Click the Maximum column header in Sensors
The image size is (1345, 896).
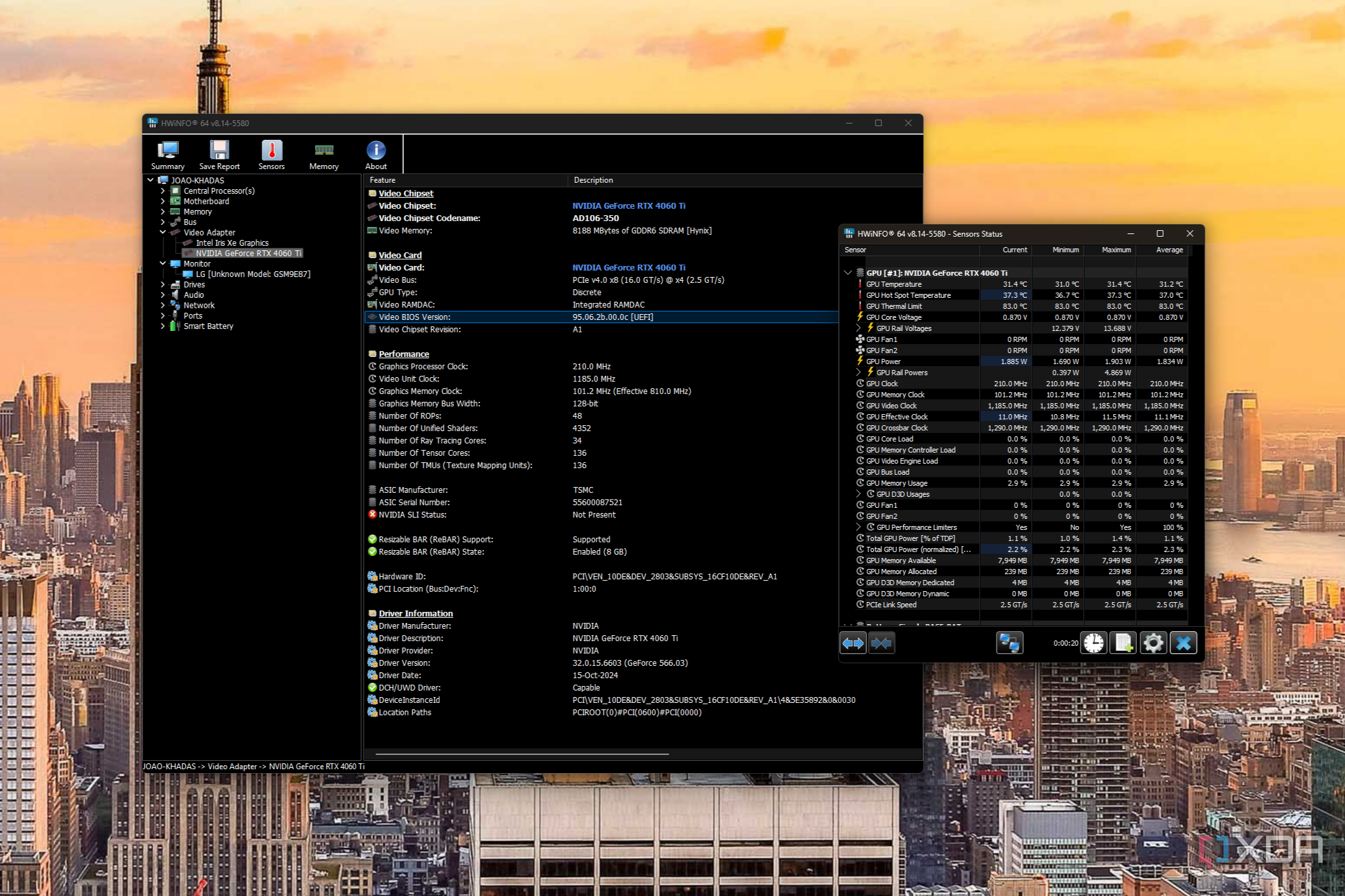tap(1110, 250)
